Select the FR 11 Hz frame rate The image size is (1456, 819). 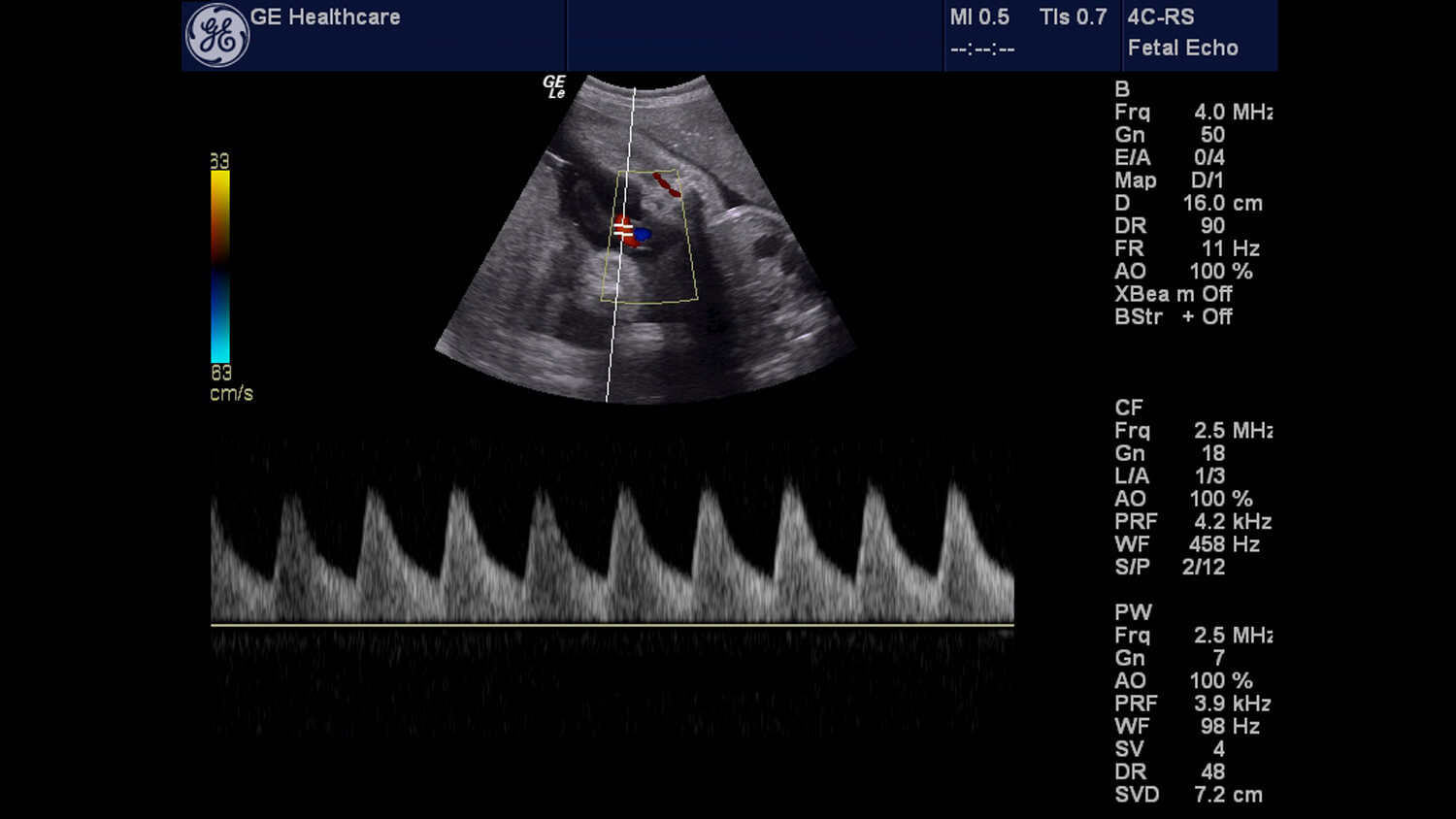(1187, 248)
